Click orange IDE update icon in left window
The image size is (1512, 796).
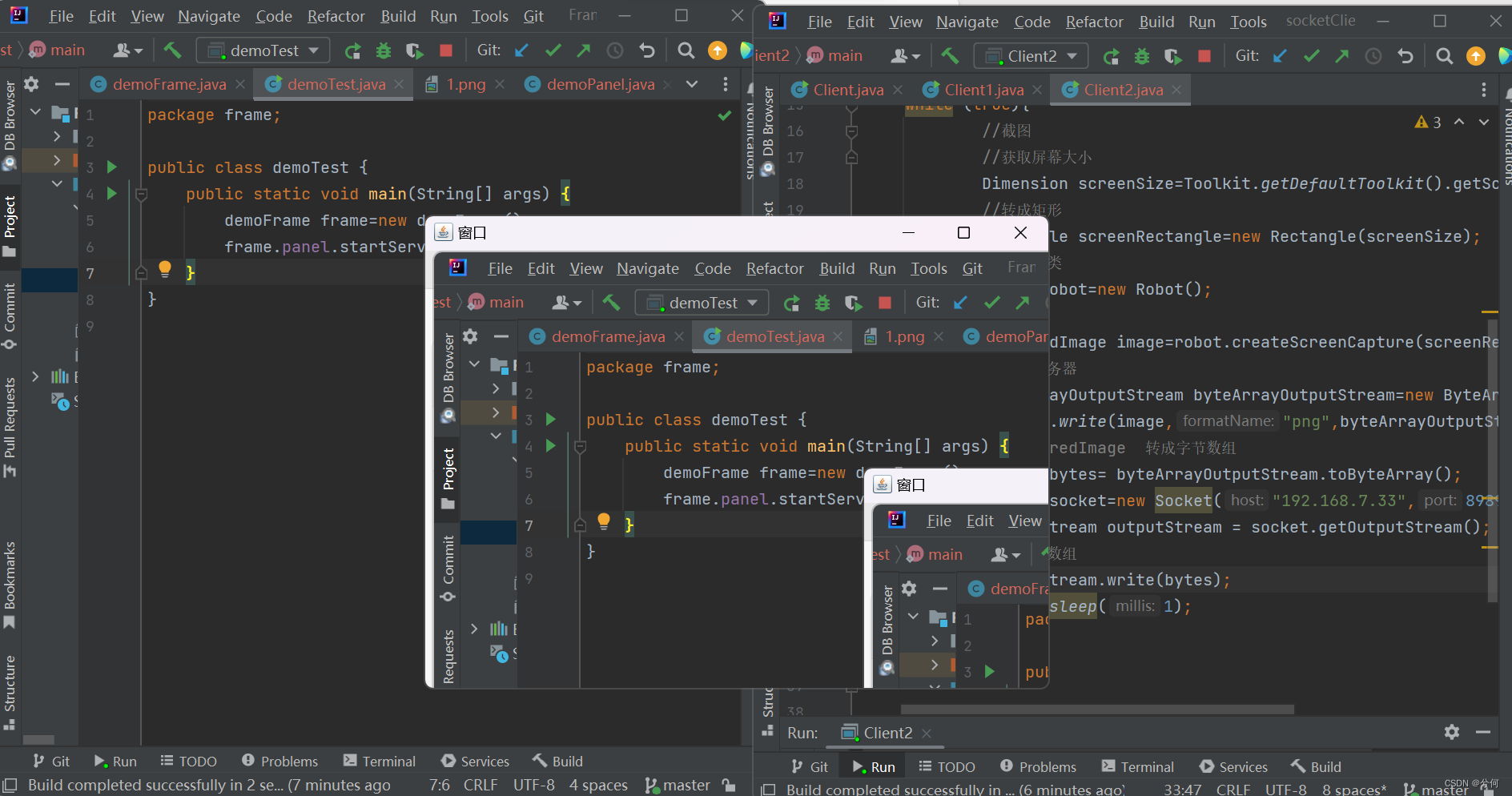tap(718, 51)
